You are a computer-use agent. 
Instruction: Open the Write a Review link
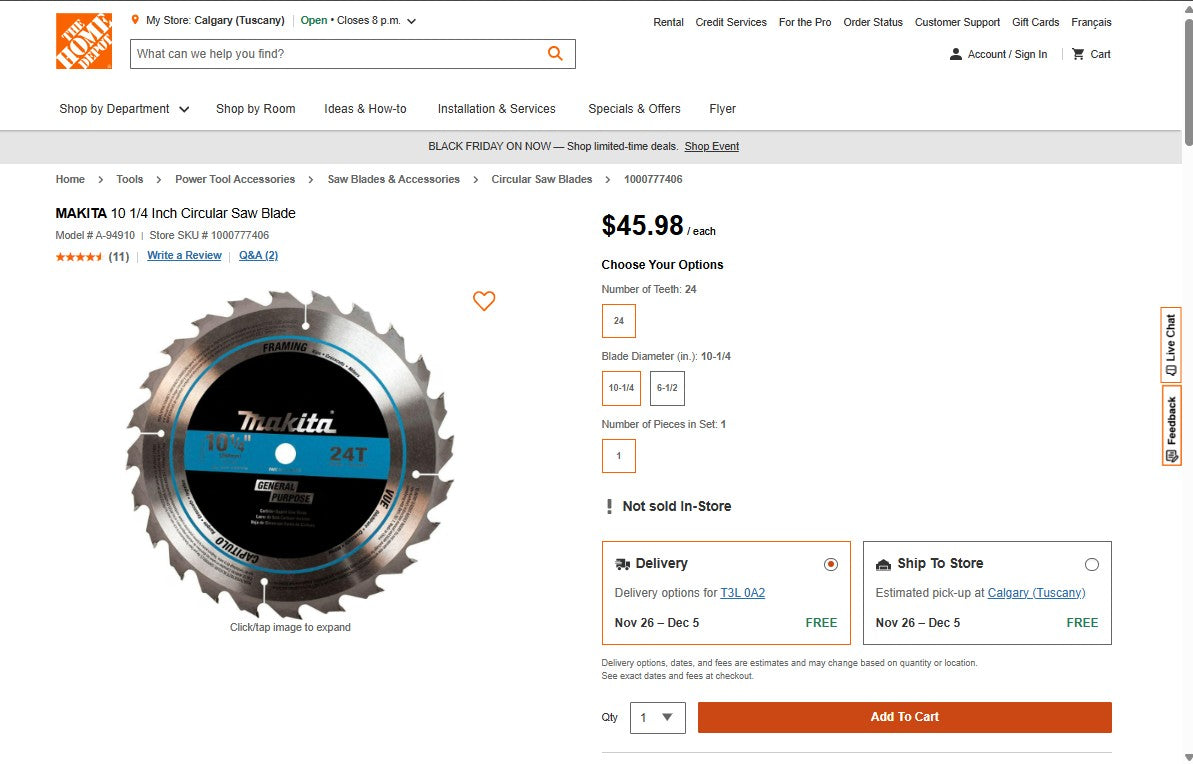coord(184,255)
